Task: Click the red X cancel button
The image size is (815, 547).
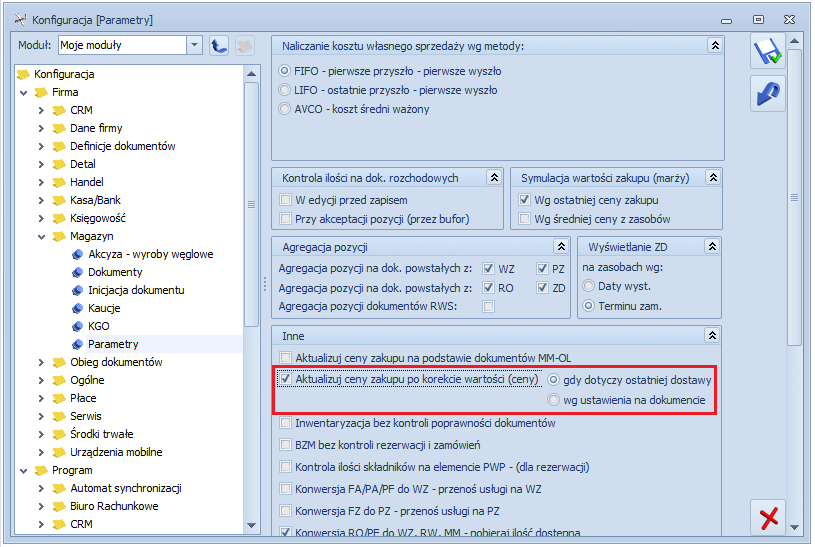Action: point(768,517)
